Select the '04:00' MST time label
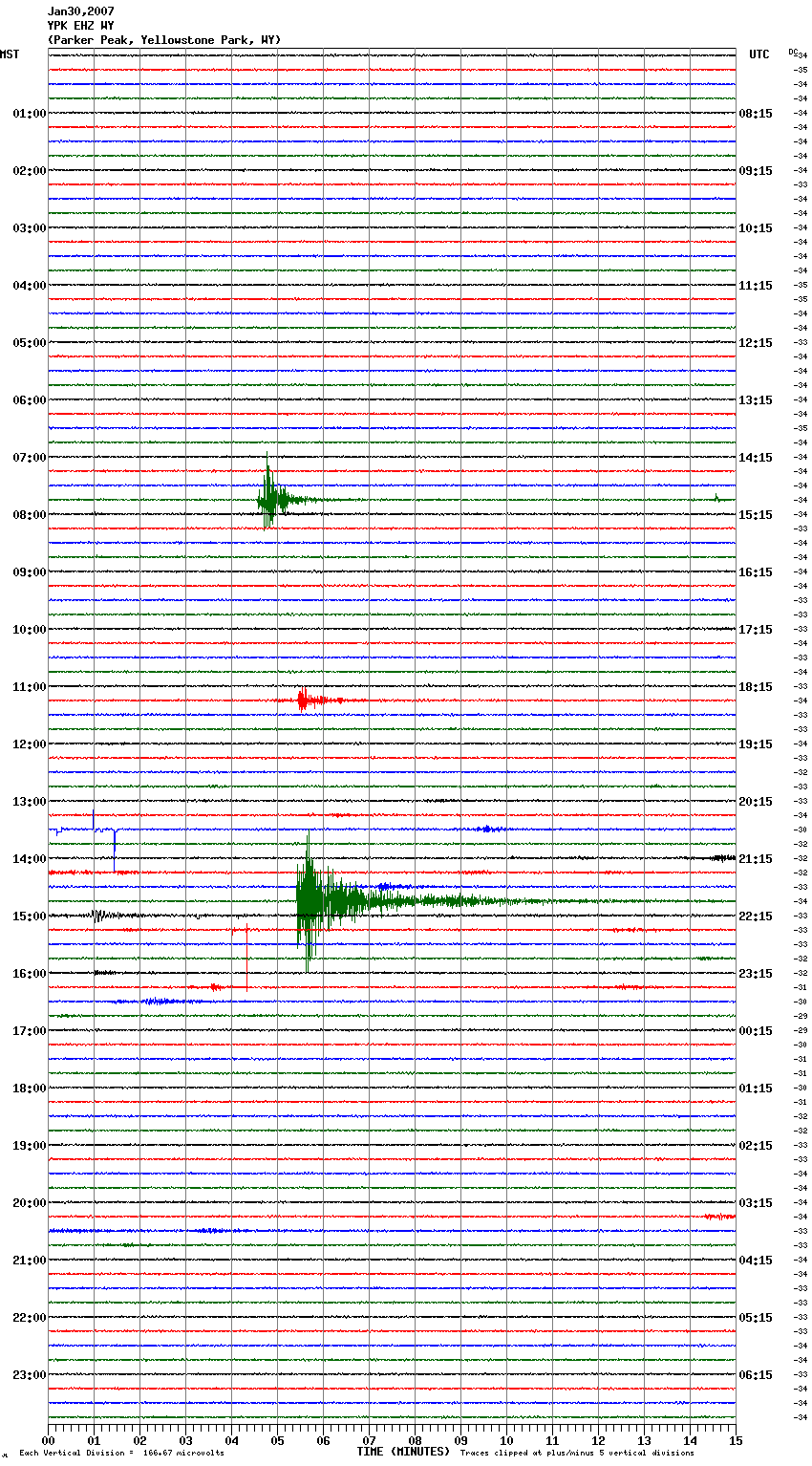 click(30, 286)
